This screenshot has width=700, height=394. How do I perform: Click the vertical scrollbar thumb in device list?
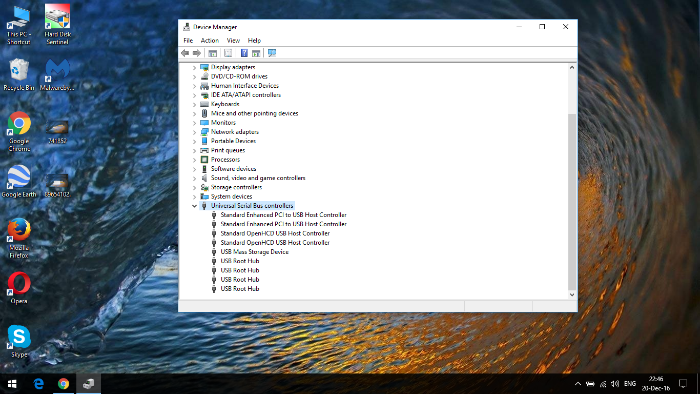[x=572, y=201]
